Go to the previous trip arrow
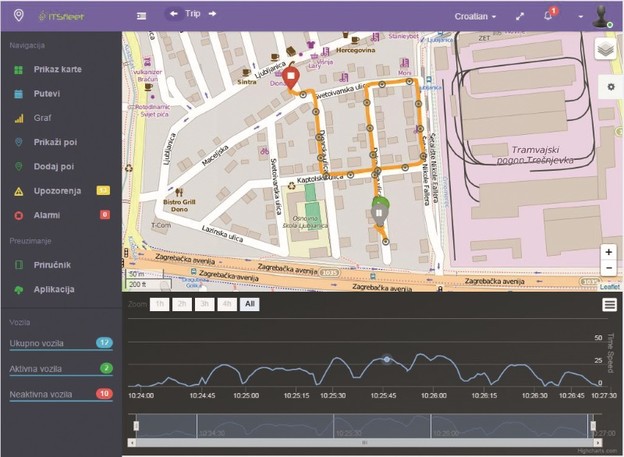 174,14
